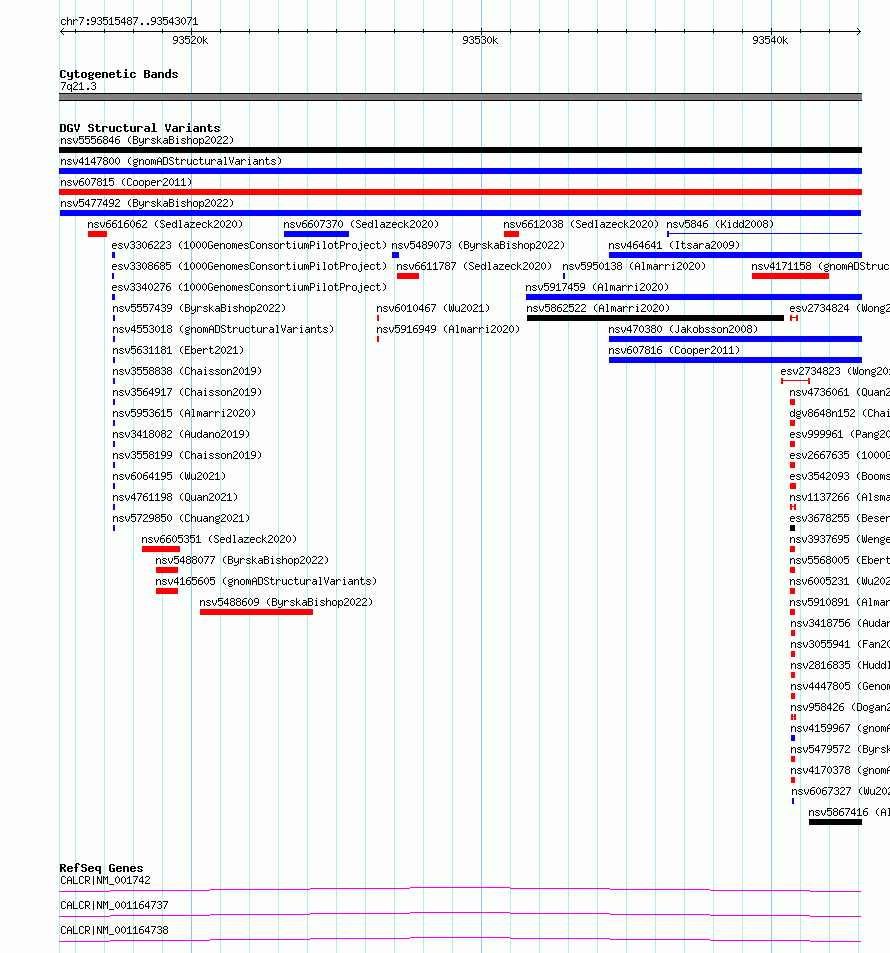890x953 pixels.
Task: Click the esv999961 Pang variant label
Action: click(840, 434)
